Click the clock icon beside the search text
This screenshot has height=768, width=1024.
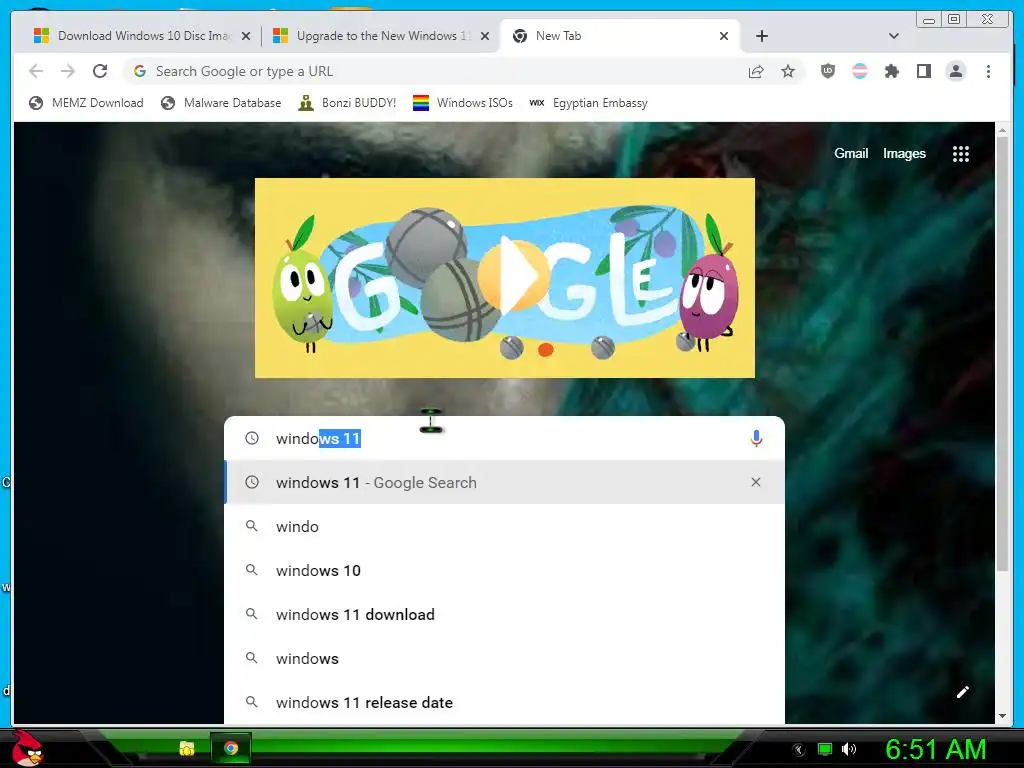[251, 438]
